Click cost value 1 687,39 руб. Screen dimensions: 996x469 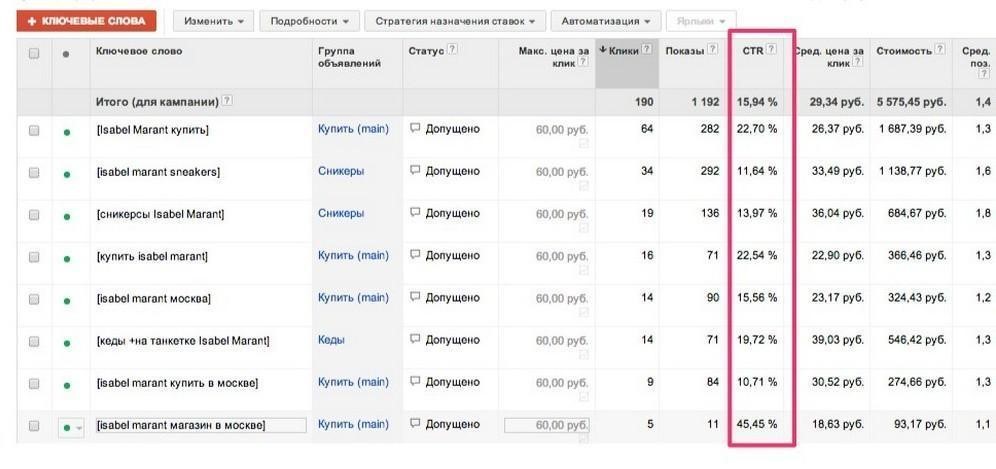pos(913,129)
